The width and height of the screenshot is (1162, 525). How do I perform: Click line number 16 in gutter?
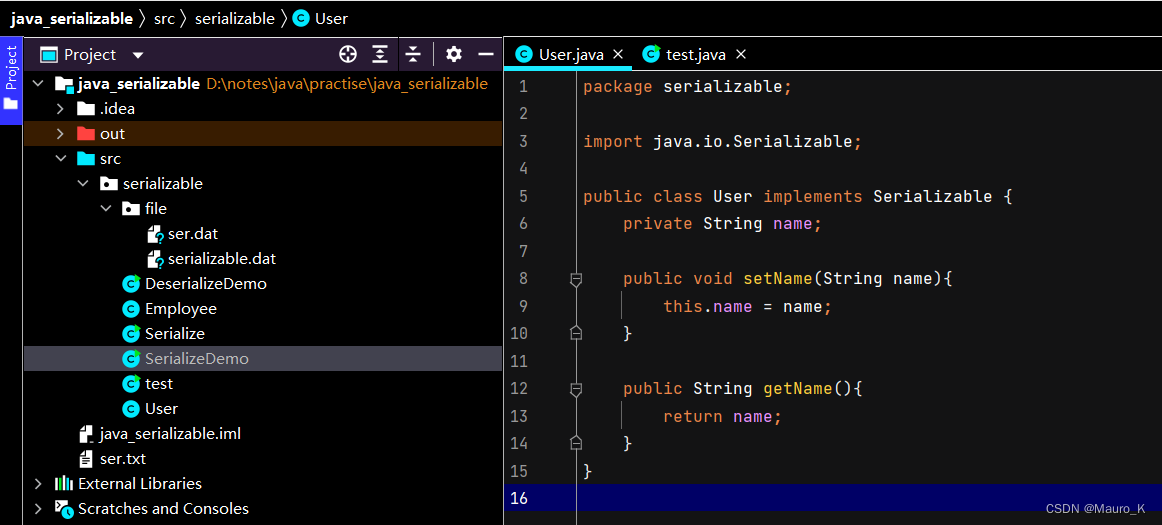[519, 498]
